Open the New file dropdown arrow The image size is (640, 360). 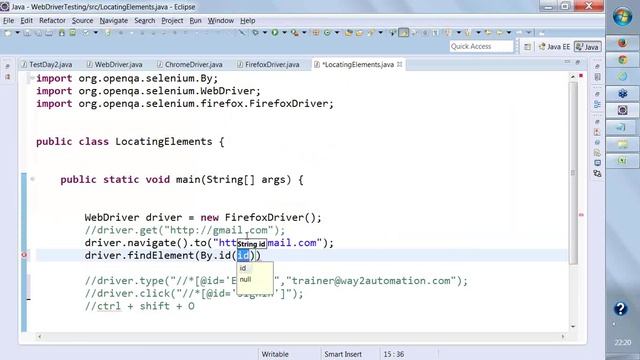coord(18,33)
